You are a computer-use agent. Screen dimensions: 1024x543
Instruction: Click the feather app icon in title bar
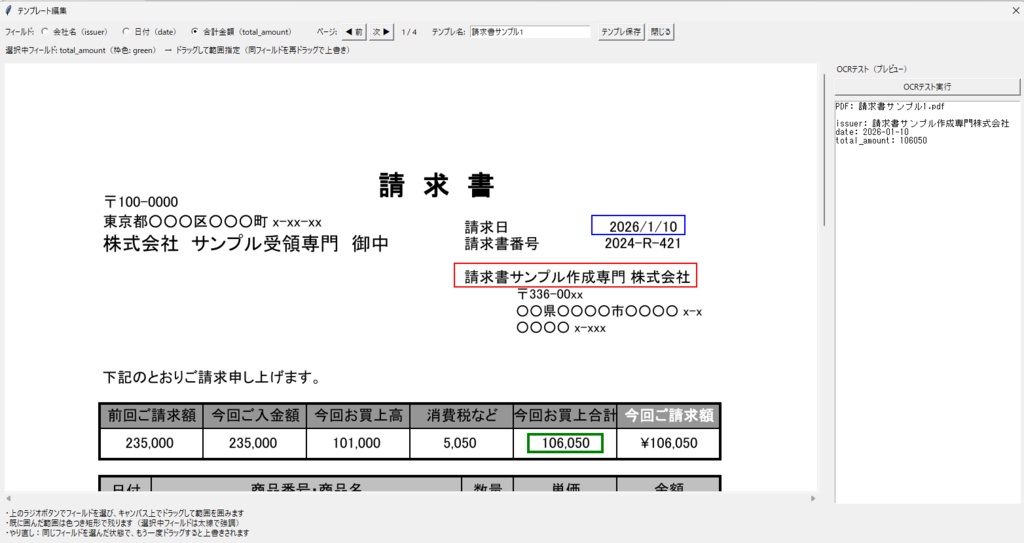point(8,10)
